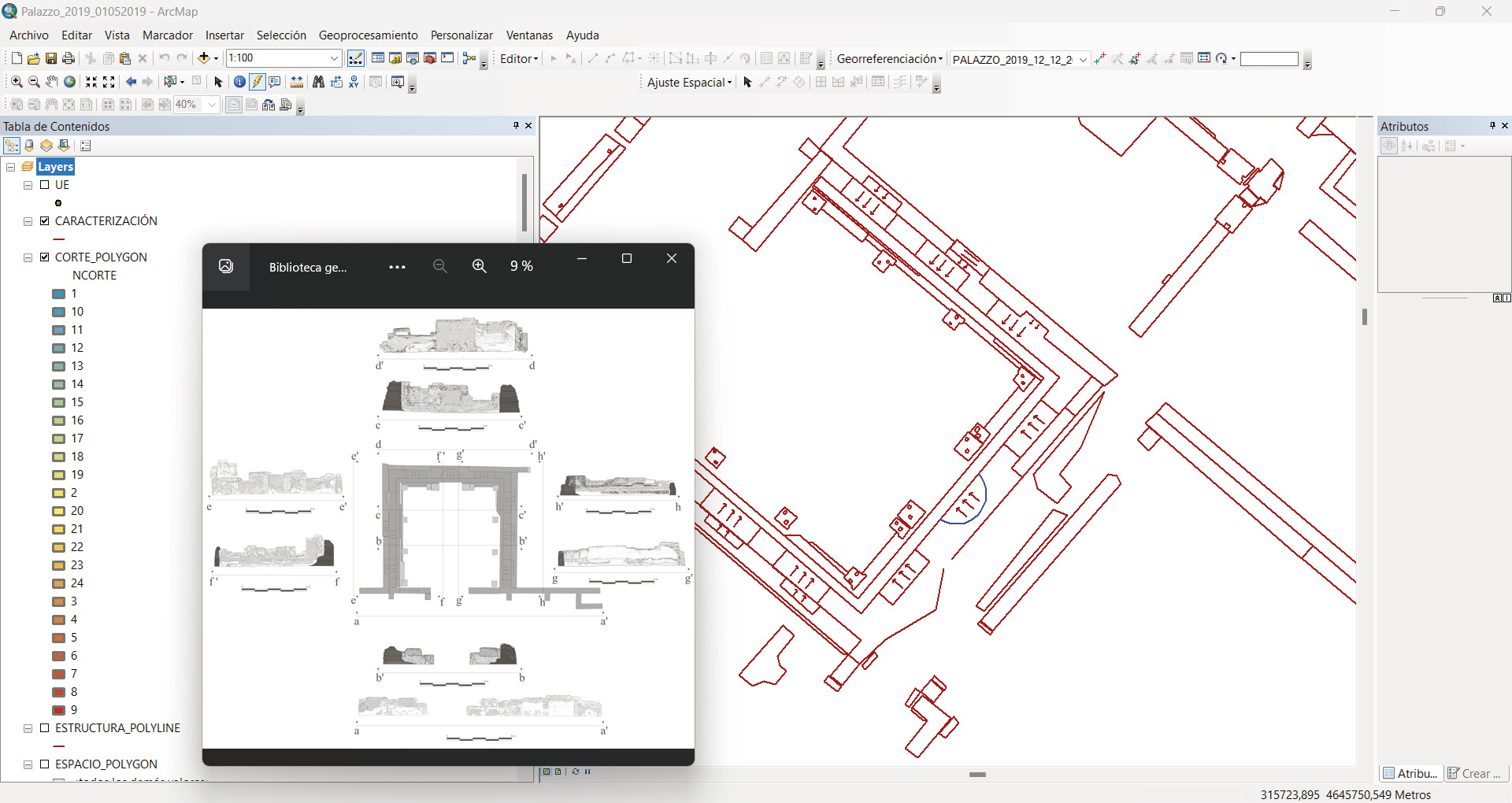Open the Ajuste Espacial dropdown menu
This screenshot has height=803, width=1512.
[690, 83]
